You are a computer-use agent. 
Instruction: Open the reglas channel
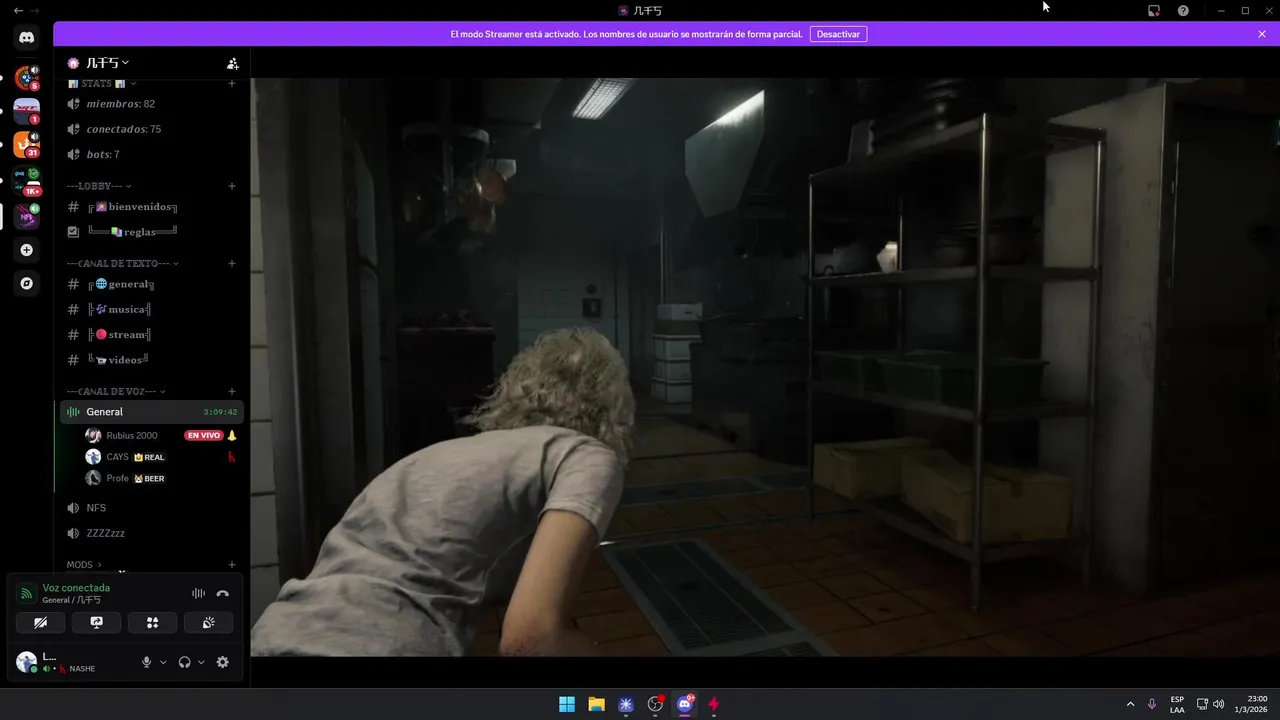pos(151,232)
